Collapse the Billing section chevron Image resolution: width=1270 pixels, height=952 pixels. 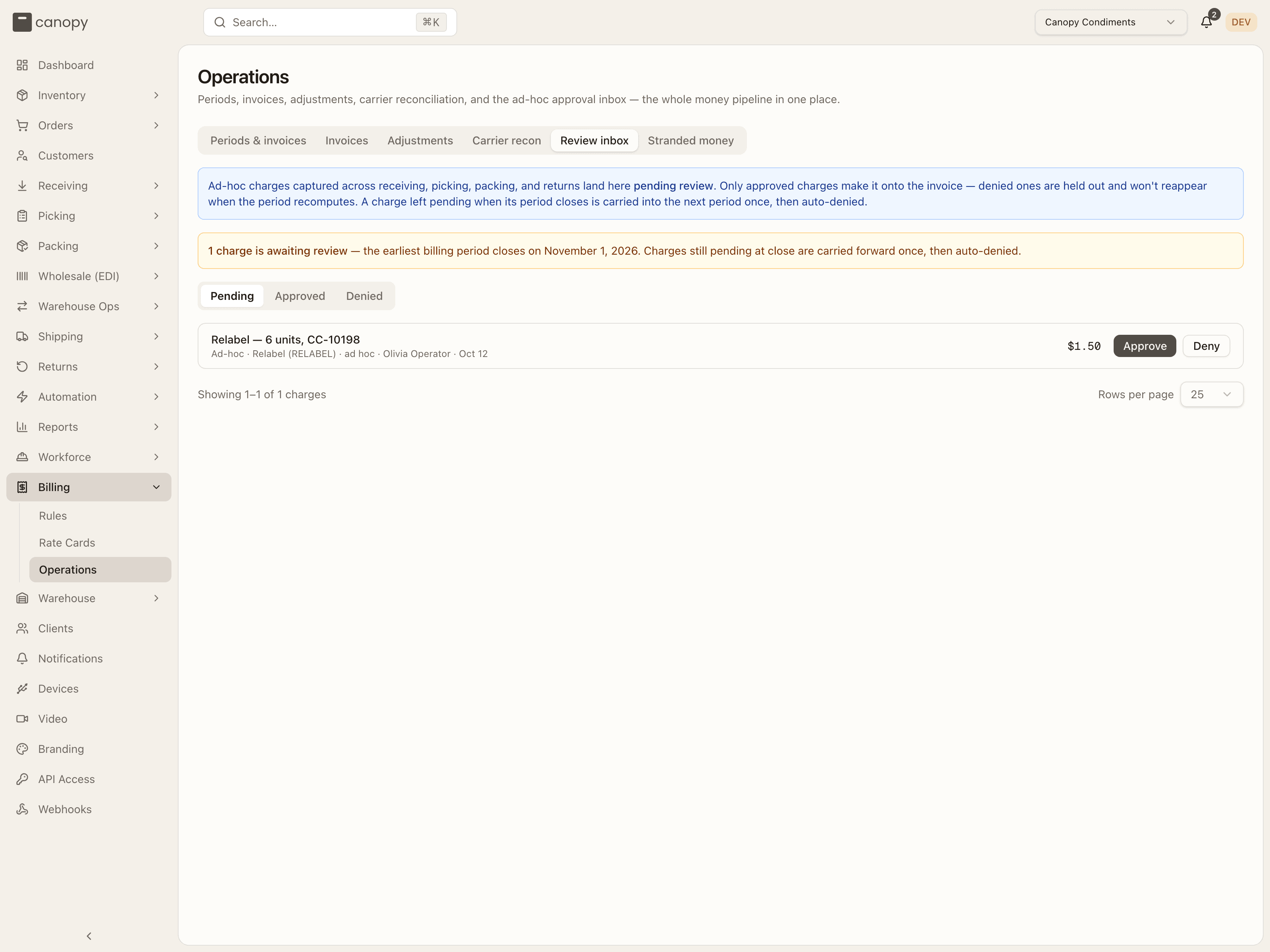(x=156, y=487)
